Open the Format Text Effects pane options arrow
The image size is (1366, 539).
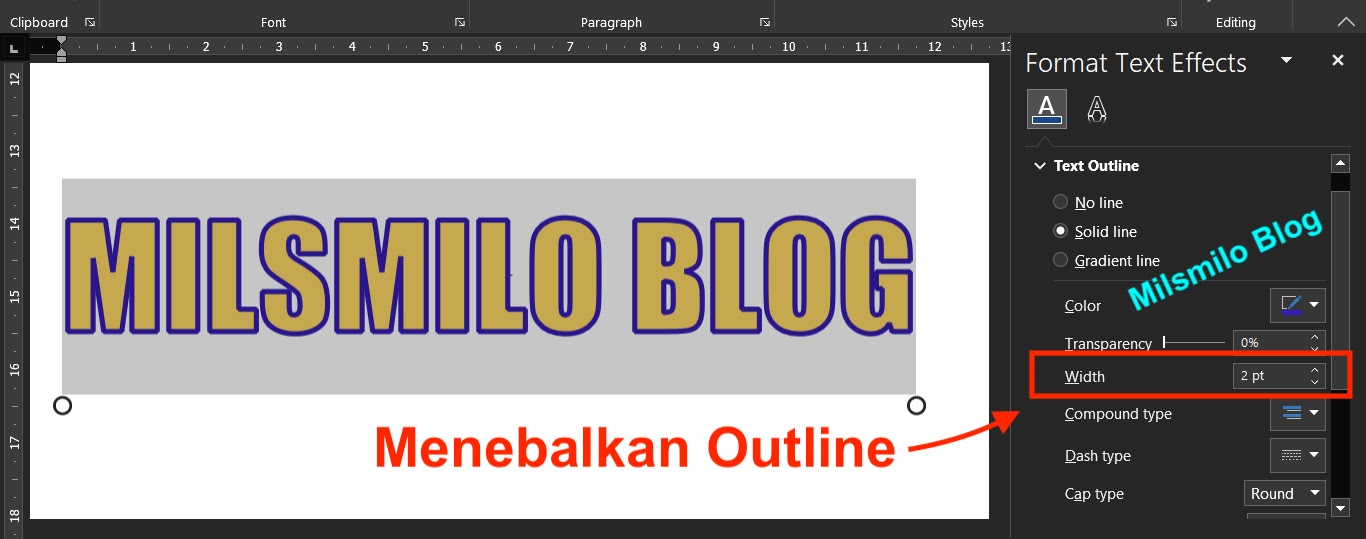(1287, 61)
